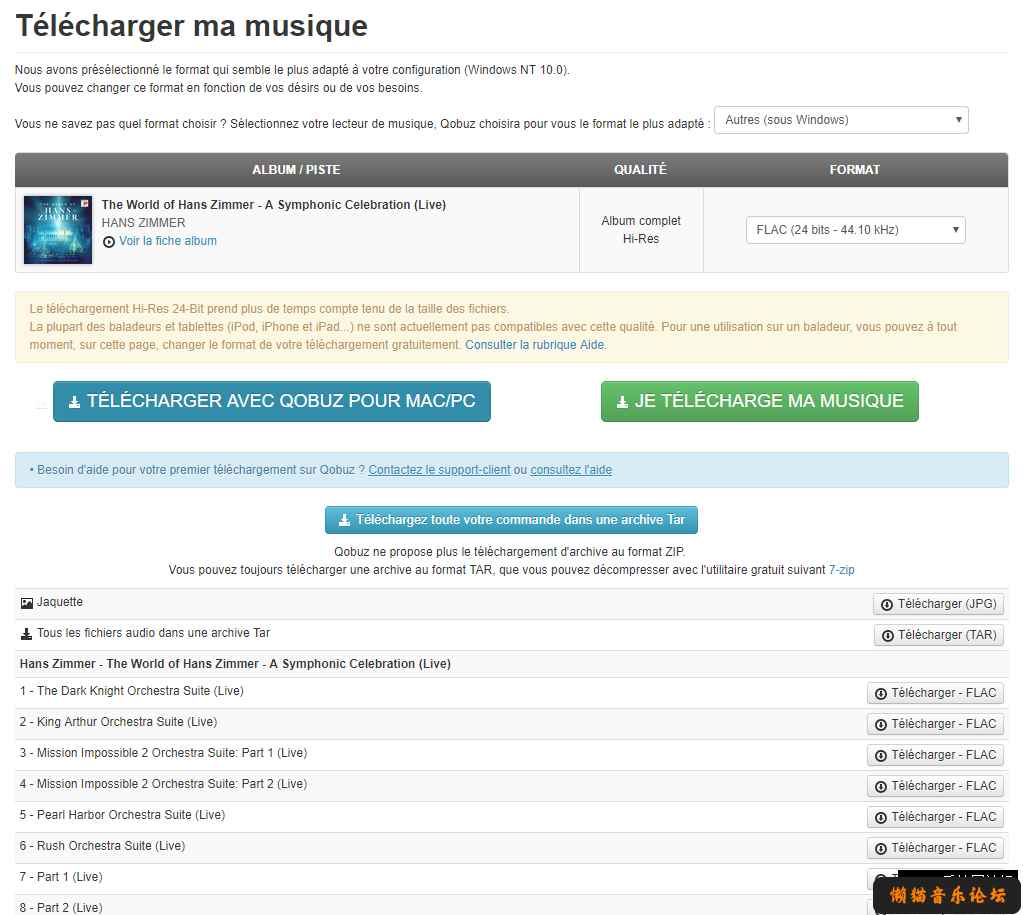Select track '1 - The Dark Knight Orchestra Suite (Live)'
Viewport: 1023px width, 915px height.
tap(131, 690)
